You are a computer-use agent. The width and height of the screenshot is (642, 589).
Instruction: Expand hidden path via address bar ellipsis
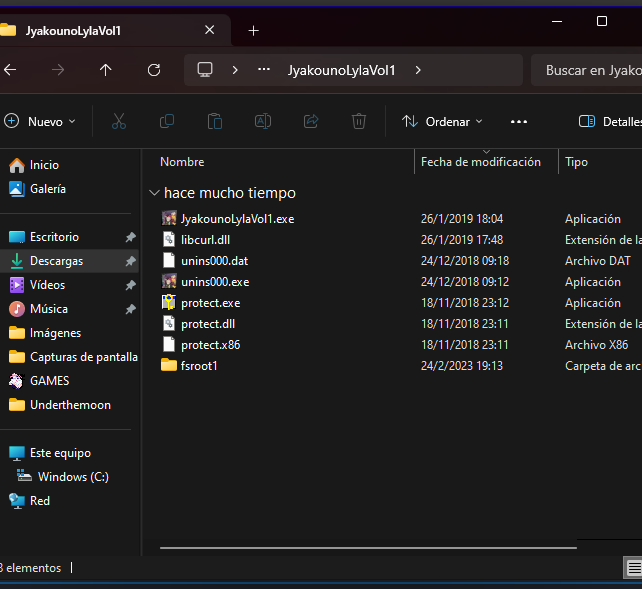point(264,70)
